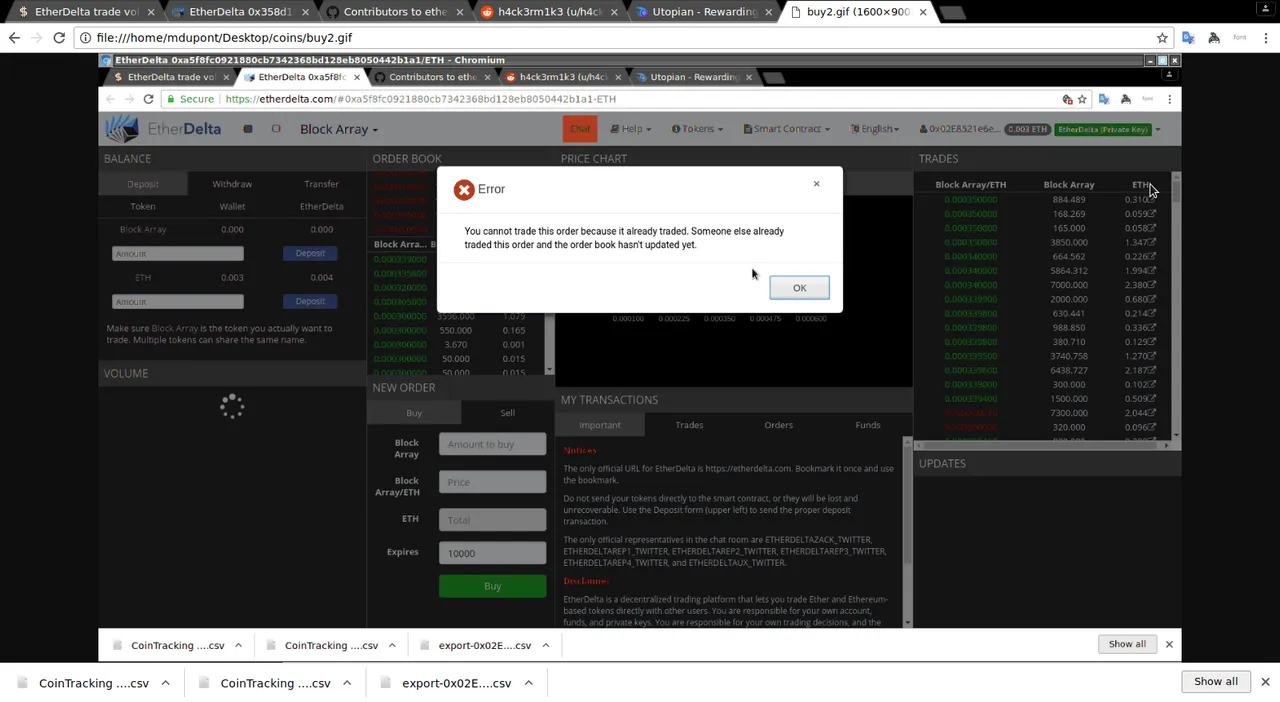The image size is (1280, 702).
Task: Click the order book scroll down arrow
Action: 549,371
